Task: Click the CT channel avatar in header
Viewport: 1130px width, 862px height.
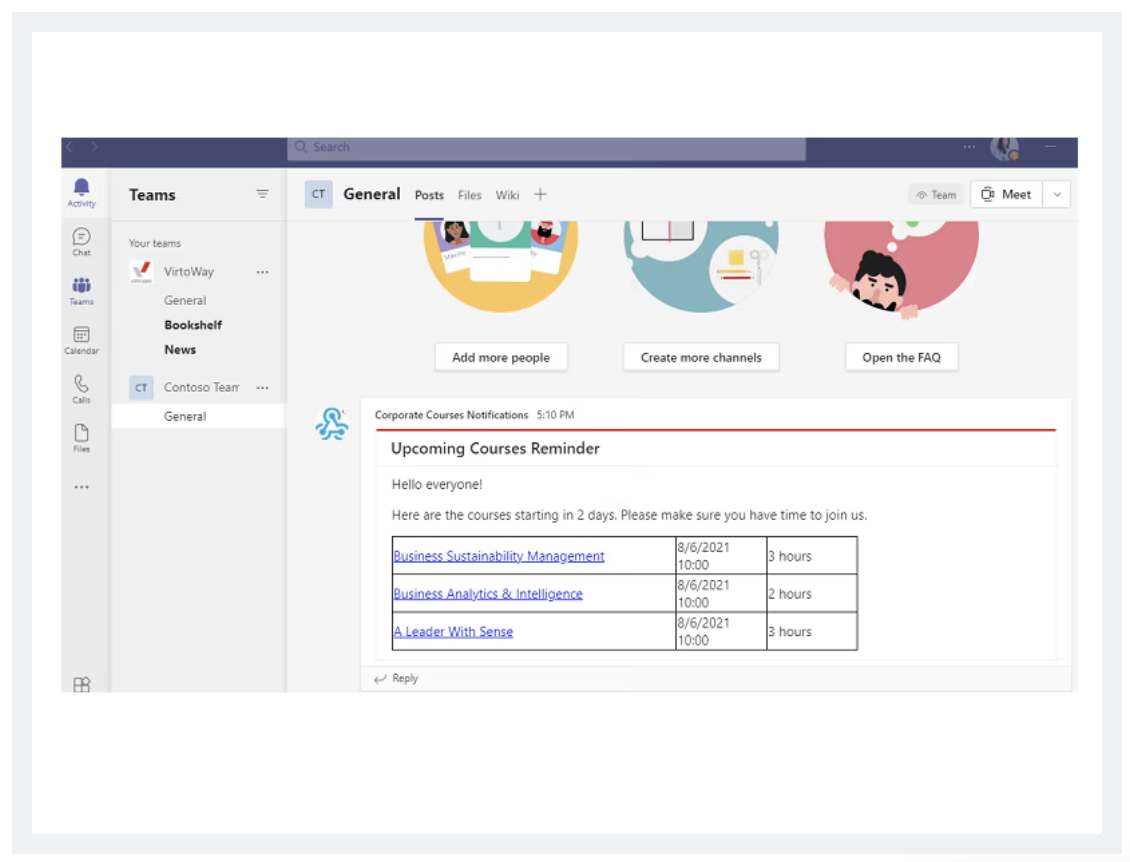Action: pyautogui.click(x=319, y=194)
